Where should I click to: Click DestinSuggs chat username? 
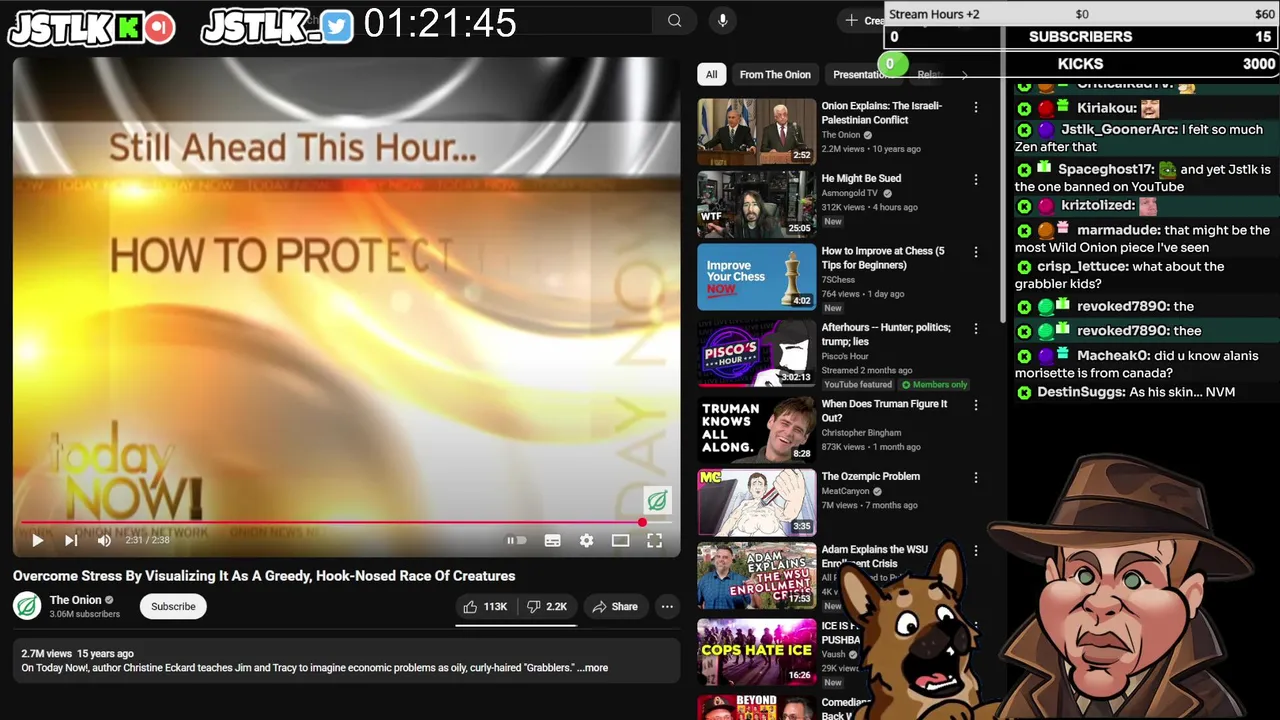(x=1081, y=392)
